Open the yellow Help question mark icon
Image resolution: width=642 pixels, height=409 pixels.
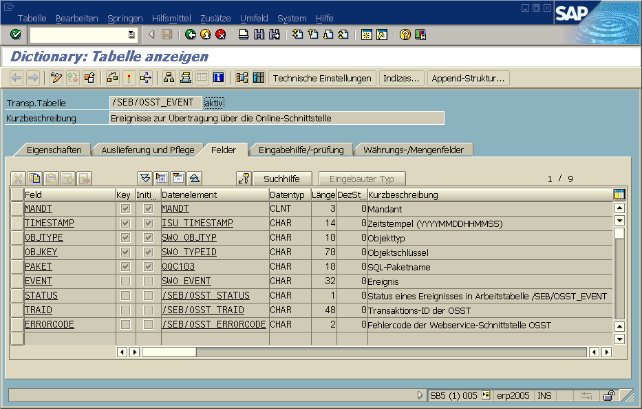[406, 34]
